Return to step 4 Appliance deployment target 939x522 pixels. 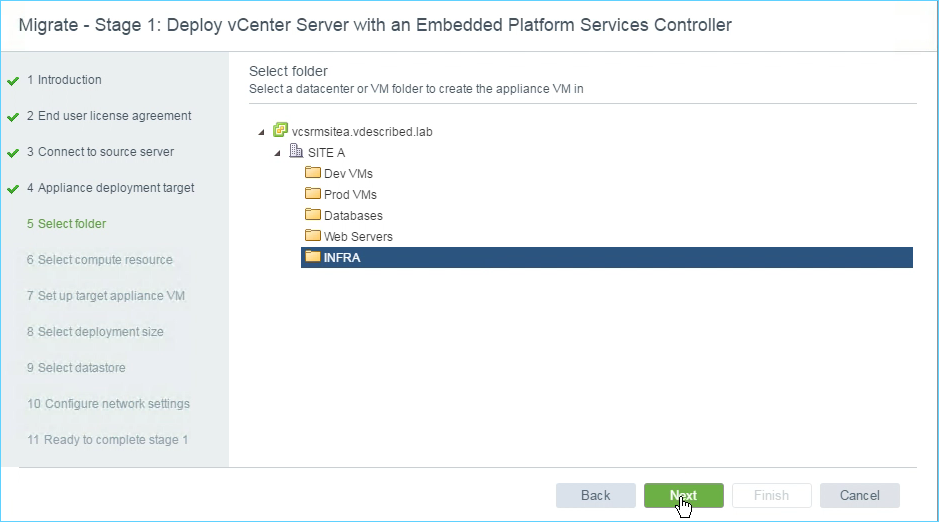110,187
